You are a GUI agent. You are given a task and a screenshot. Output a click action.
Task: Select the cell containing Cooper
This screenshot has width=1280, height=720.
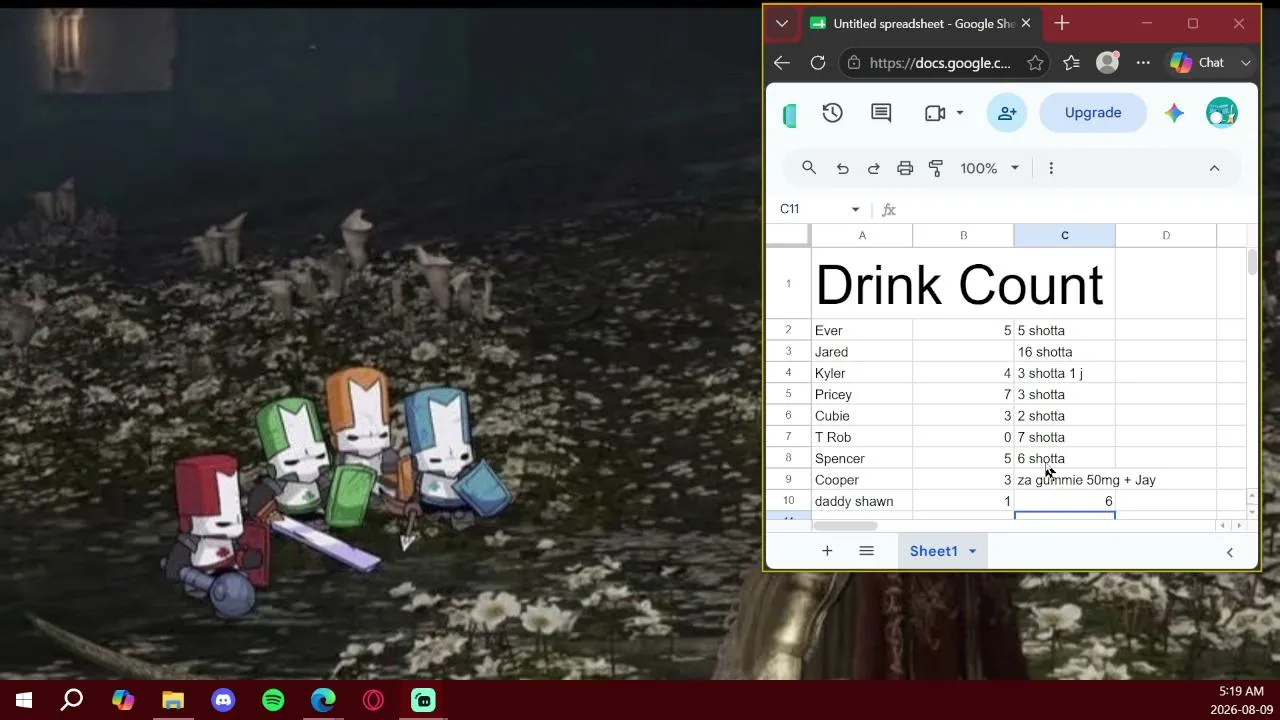click(x=862, y=480)
